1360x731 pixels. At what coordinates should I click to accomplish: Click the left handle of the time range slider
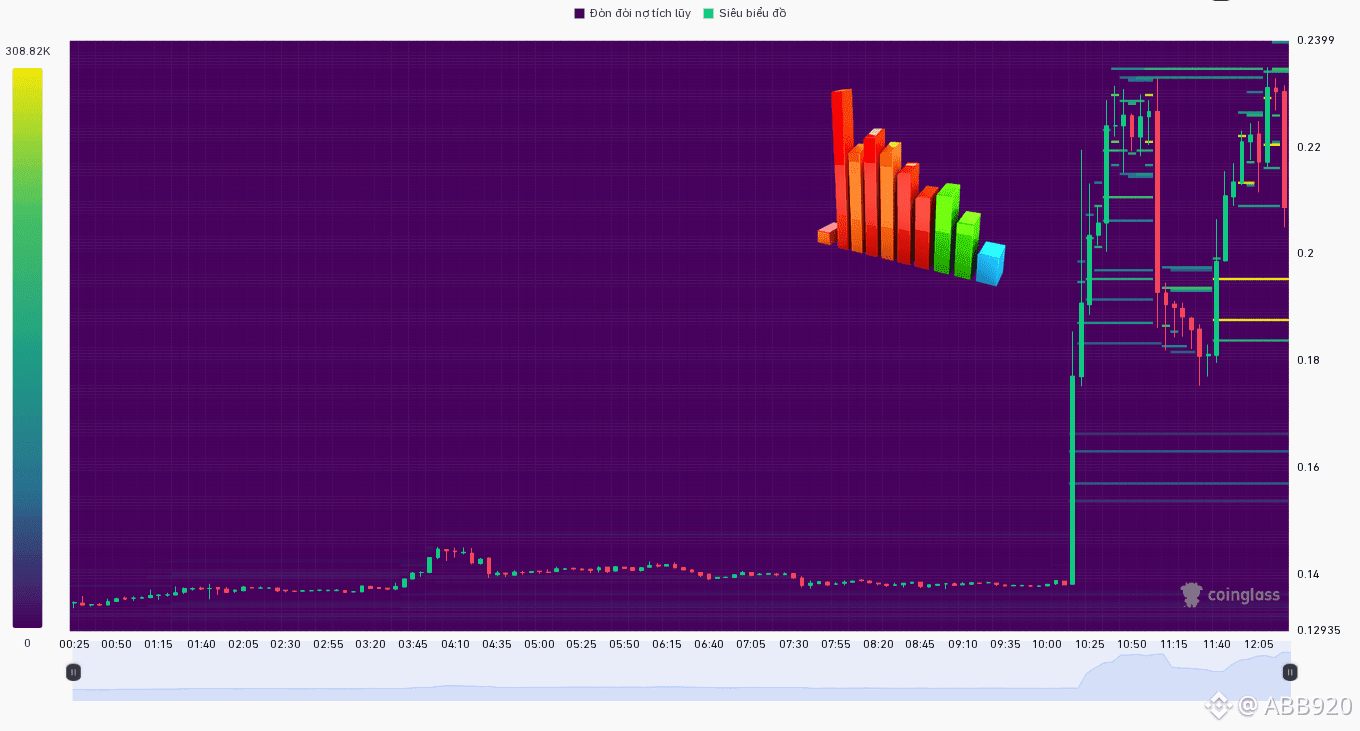[73, 672]
